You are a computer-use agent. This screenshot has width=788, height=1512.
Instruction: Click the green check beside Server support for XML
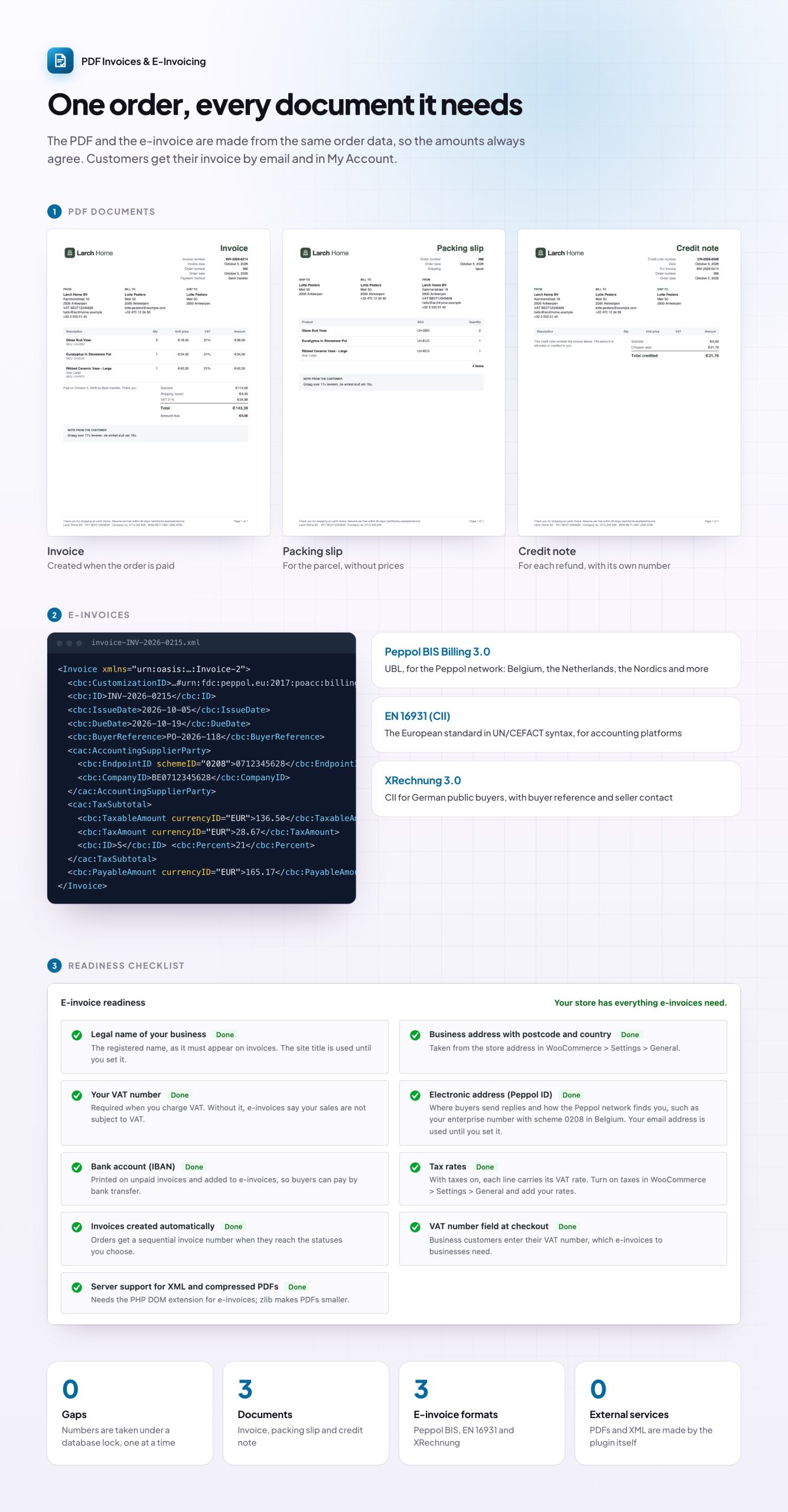pyautogui.click(x=77, y=1287)
